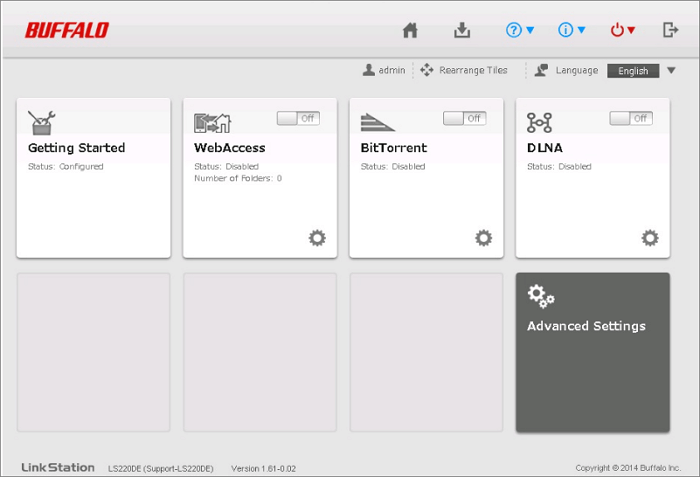
Task: Turn on the DLNA switch
Action: pyautogui.click(x=631, y=118)
